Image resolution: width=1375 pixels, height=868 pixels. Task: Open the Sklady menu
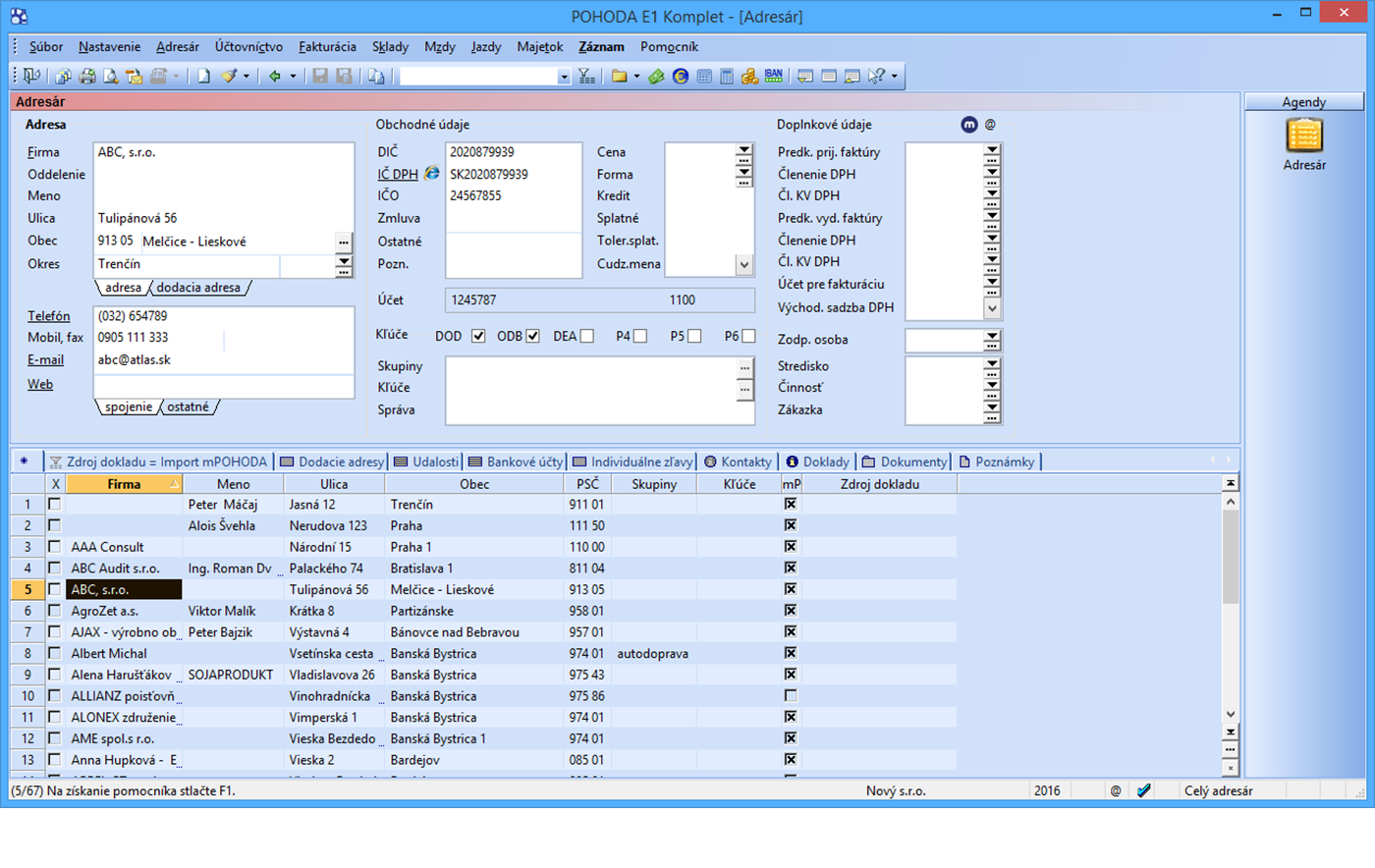click(x=390, y=46)
